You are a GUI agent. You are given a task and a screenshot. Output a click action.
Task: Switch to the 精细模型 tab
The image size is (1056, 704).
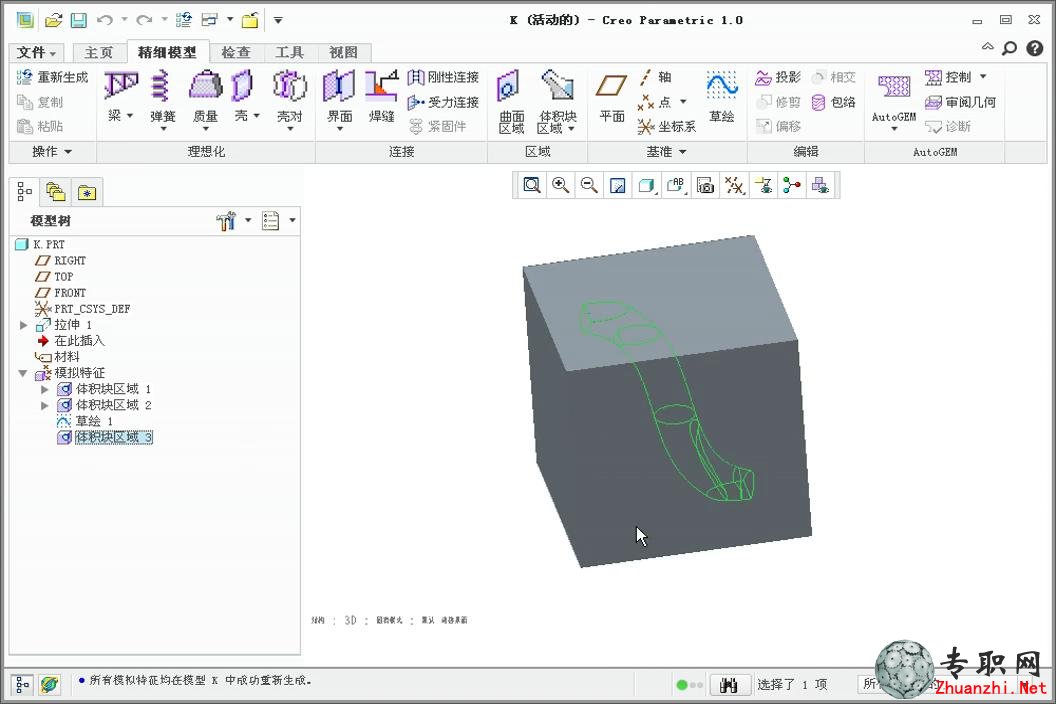[x=167, y=52]
